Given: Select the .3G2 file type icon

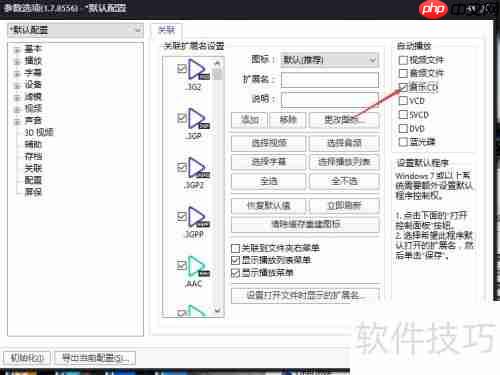Looking at the screenshot, I should coord(198,69).
